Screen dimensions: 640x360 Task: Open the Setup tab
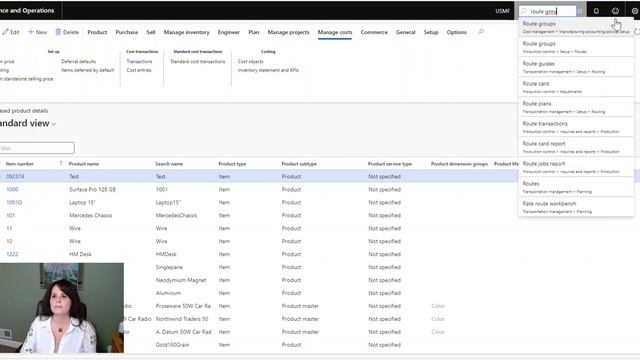click(431, 32)
